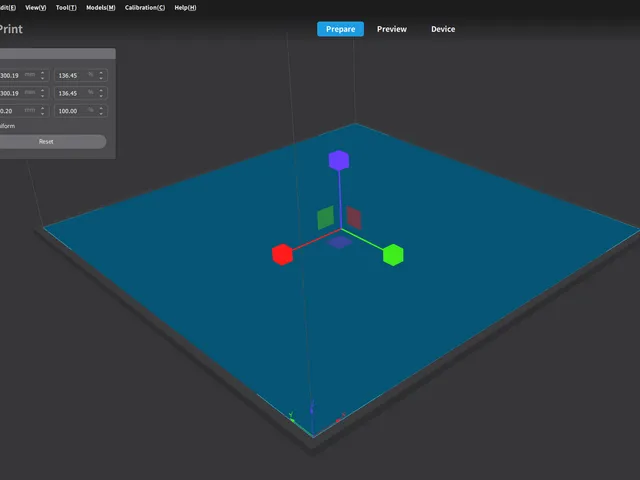Grab the blue Z-axis scale cube handle

click(339, 160)
